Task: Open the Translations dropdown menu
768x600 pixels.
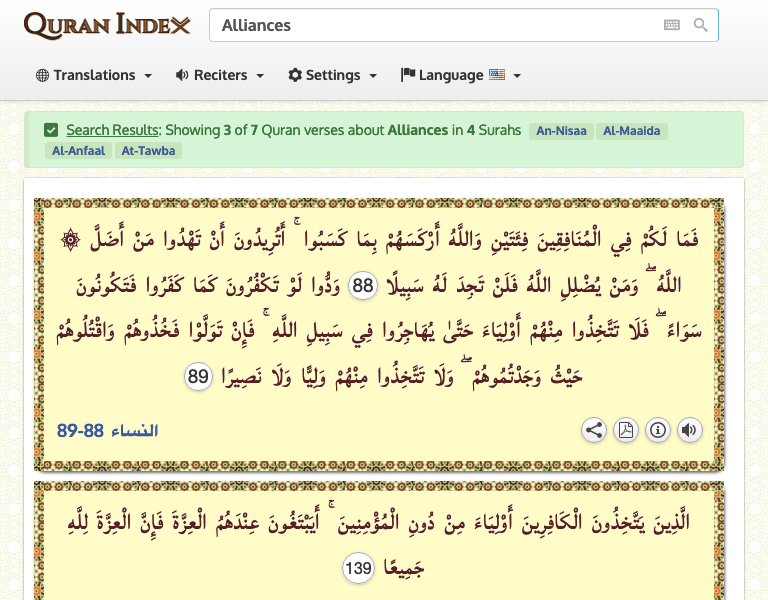Action: 94,75
